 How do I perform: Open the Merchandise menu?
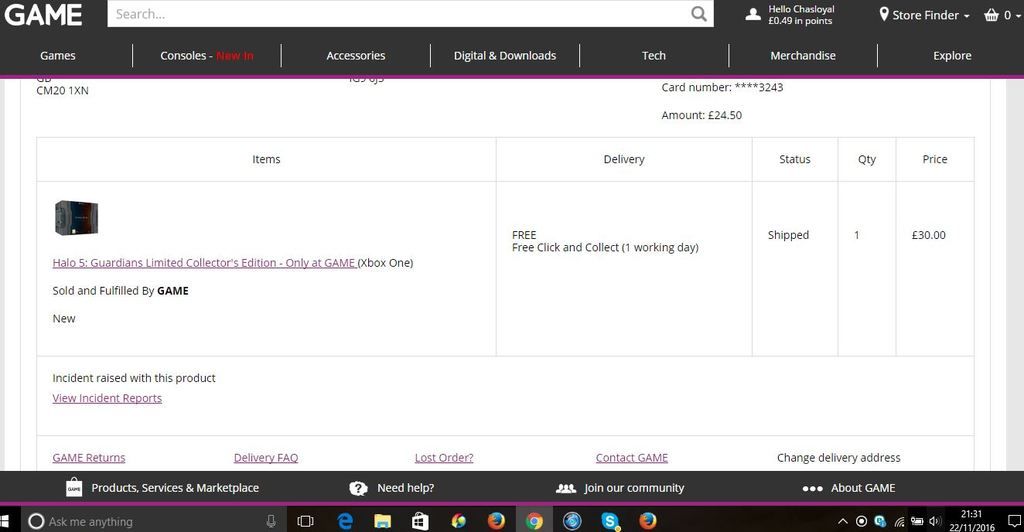803,55
